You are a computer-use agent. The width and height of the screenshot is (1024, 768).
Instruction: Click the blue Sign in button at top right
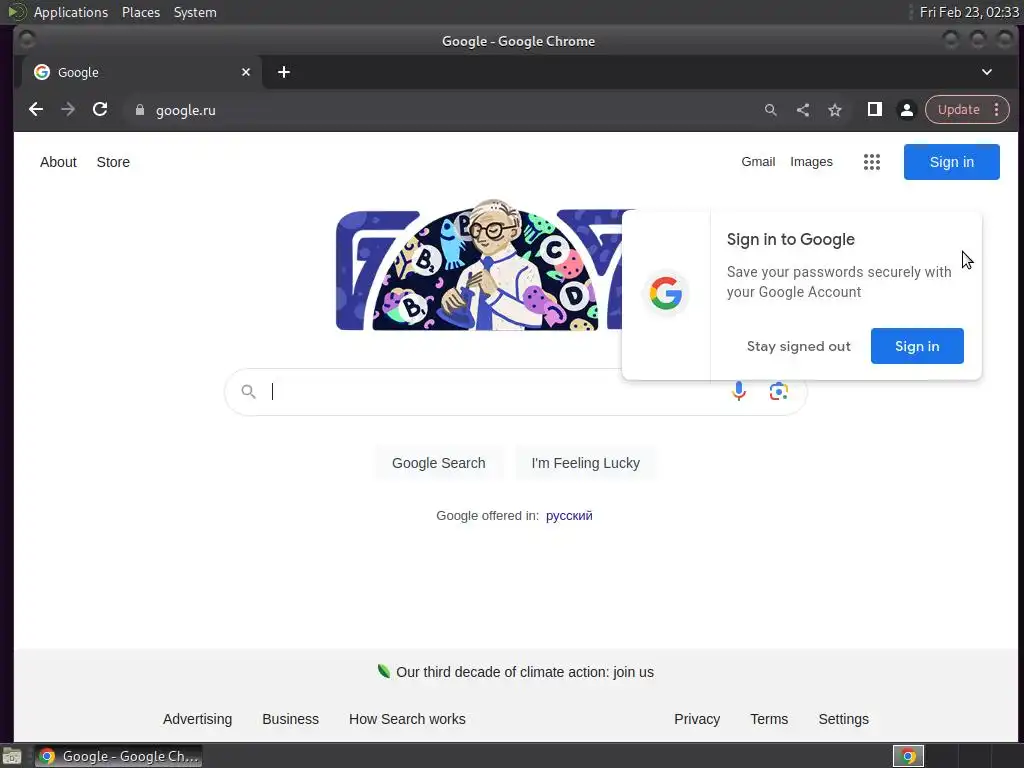[x=952, y=162]
